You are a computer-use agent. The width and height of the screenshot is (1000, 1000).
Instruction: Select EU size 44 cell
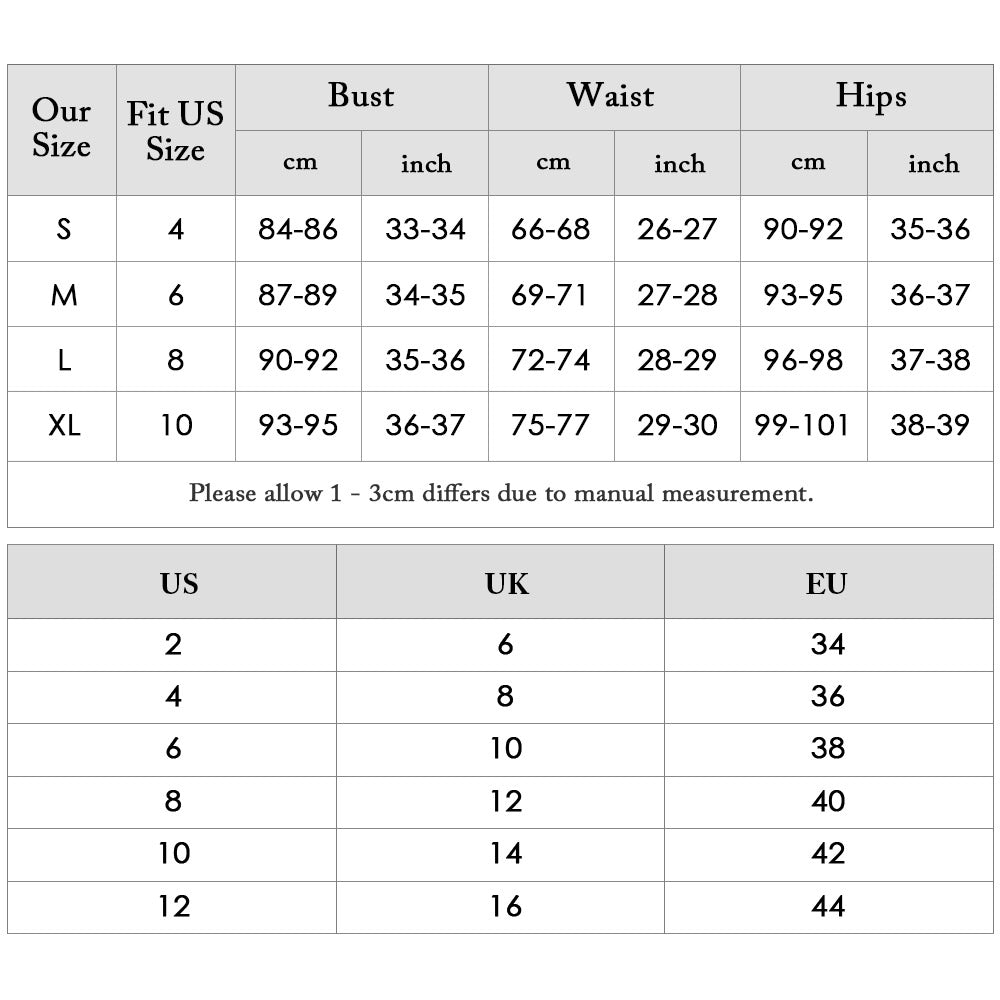[x=827, y=906]
